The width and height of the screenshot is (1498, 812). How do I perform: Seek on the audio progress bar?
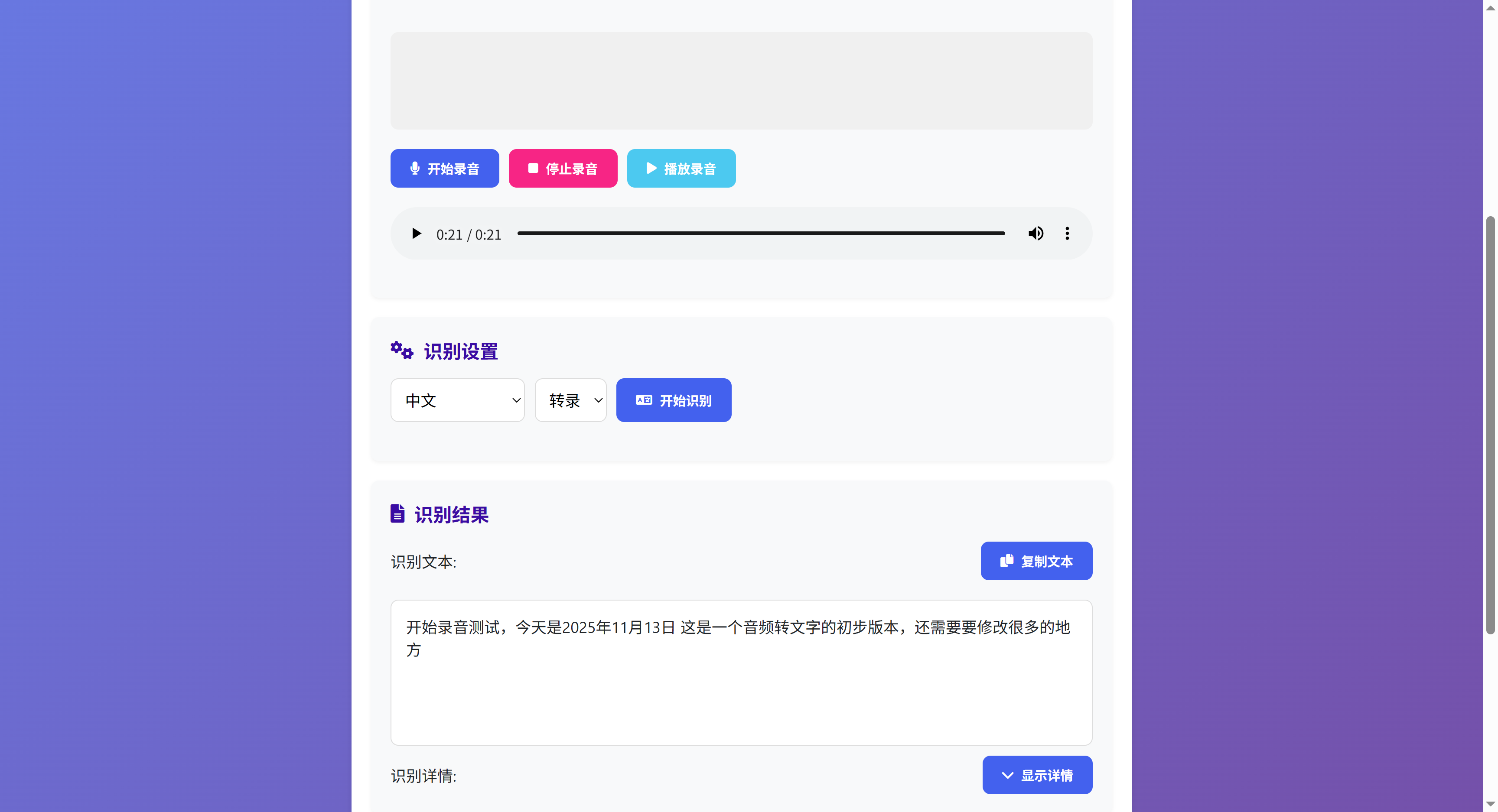[761, 234]
